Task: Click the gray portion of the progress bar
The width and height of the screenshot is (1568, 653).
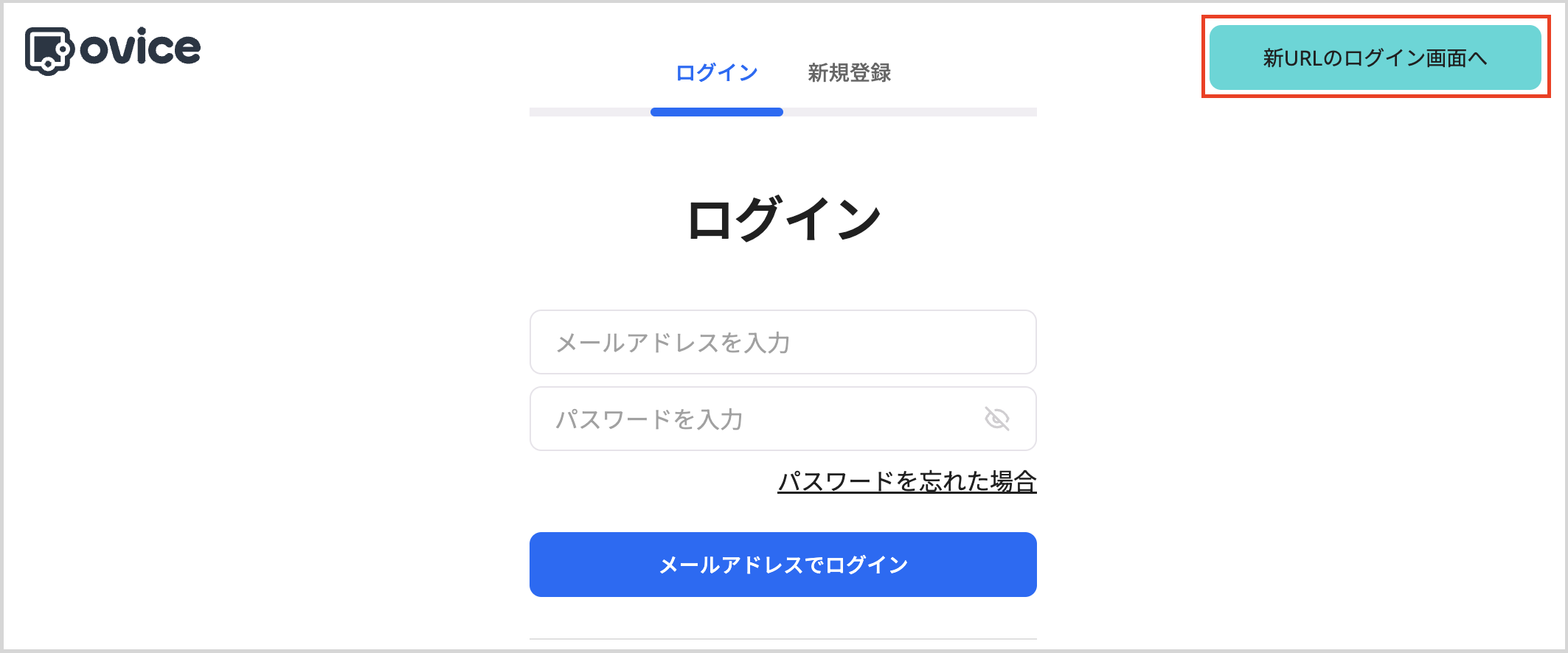Action: point(922,112)
